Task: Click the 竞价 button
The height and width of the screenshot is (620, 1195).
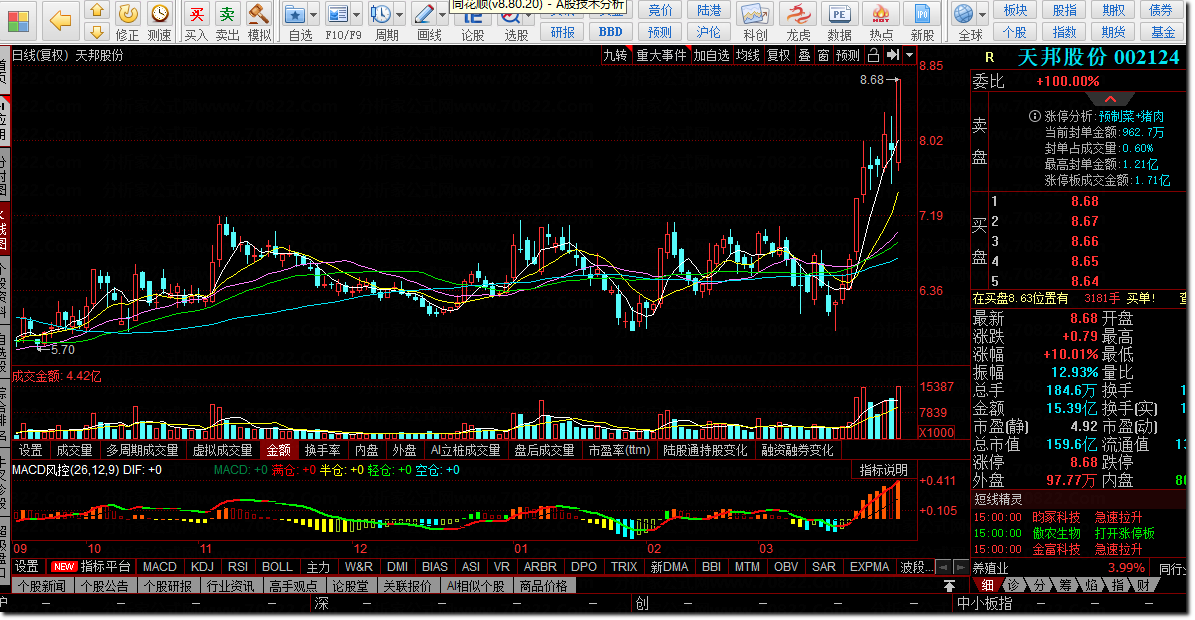Action: [x=660, y=10]
